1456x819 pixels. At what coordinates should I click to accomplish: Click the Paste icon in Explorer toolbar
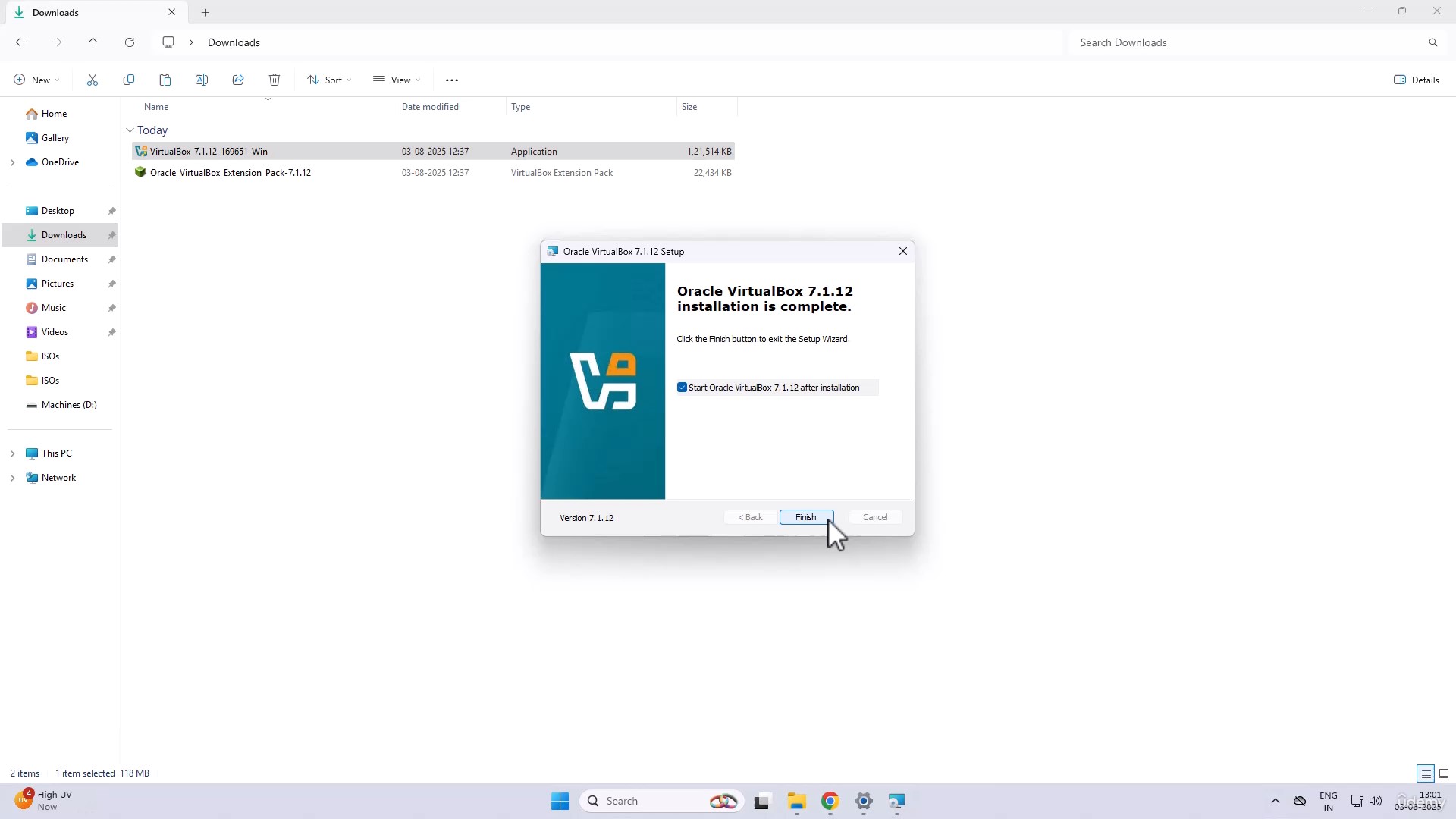click(165, 80)
